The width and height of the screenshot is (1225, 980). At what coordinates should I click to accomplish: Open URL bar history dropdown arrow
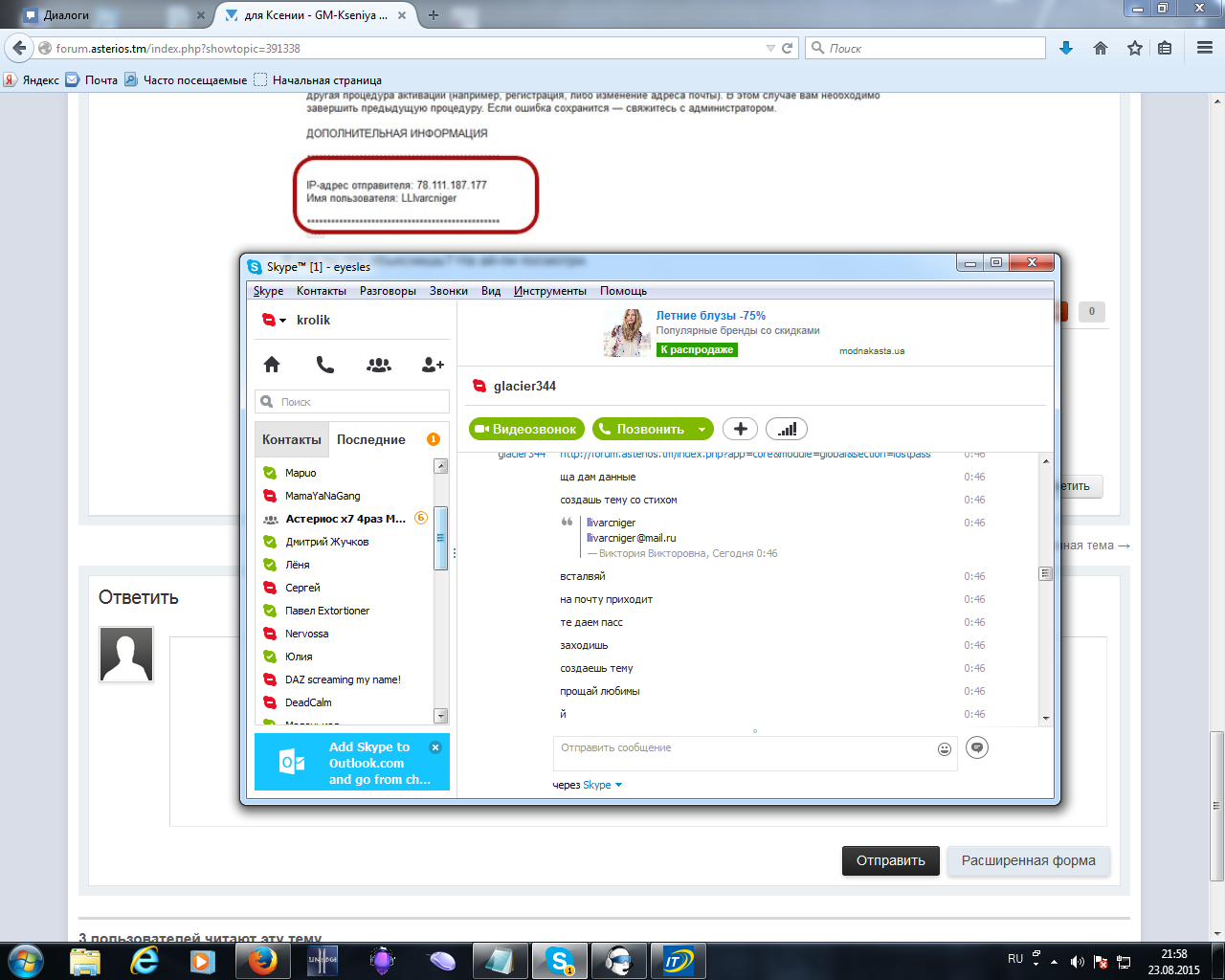(x=770, y=48)
